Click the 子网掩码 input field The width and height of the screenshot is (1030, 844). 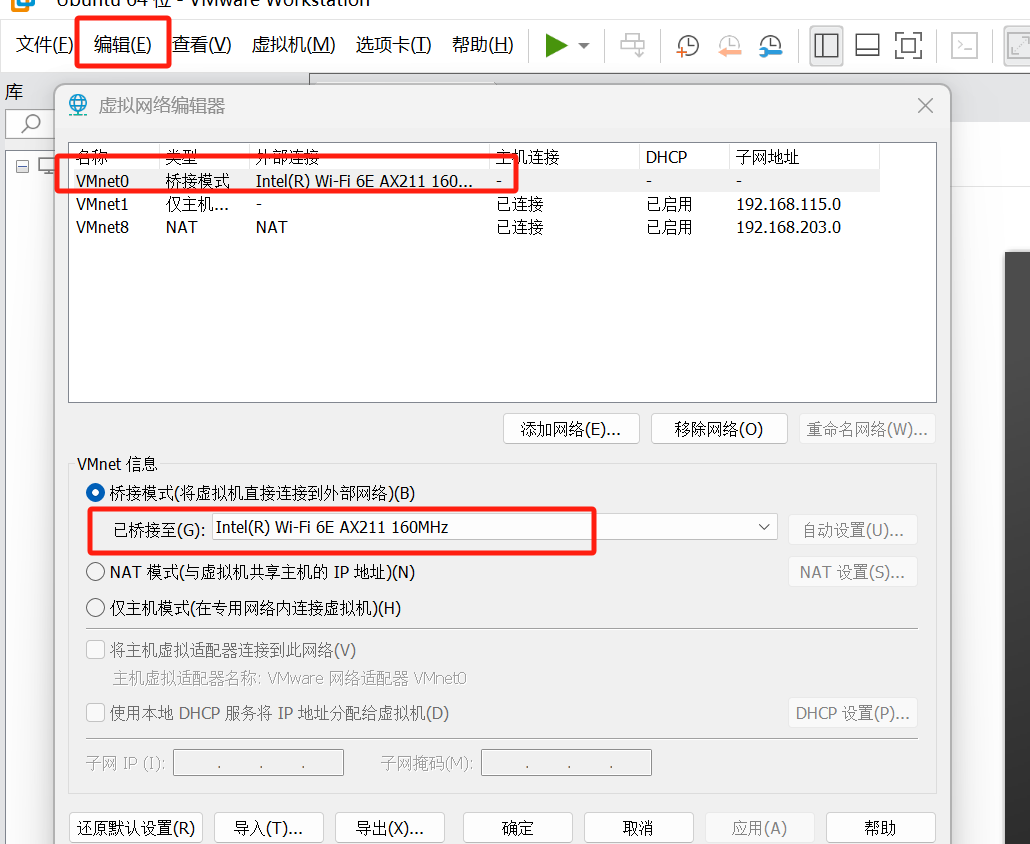pyautogui.click(x=566, y=763)
